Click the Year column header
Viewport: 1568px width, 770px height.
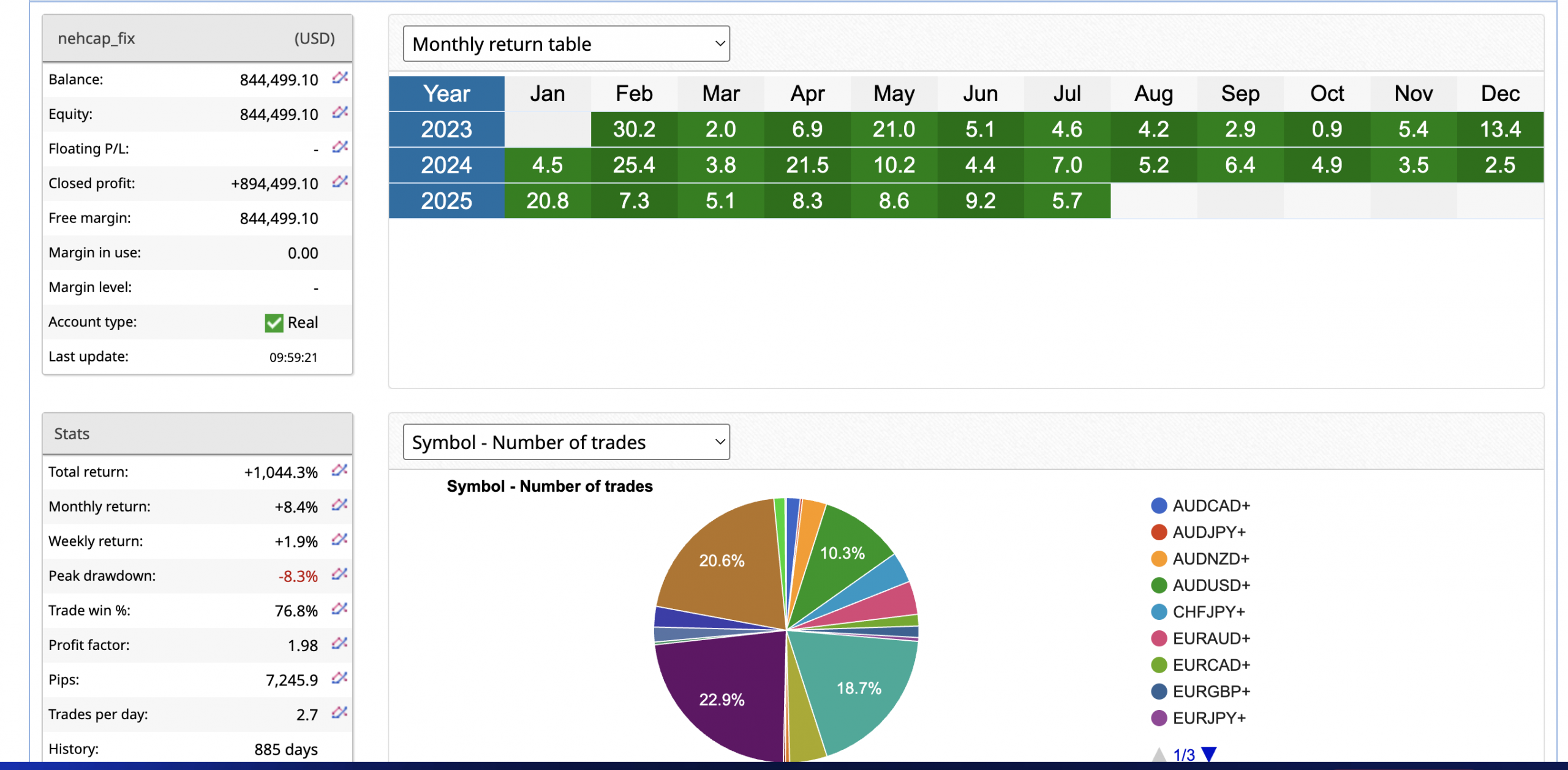point(447,94)
